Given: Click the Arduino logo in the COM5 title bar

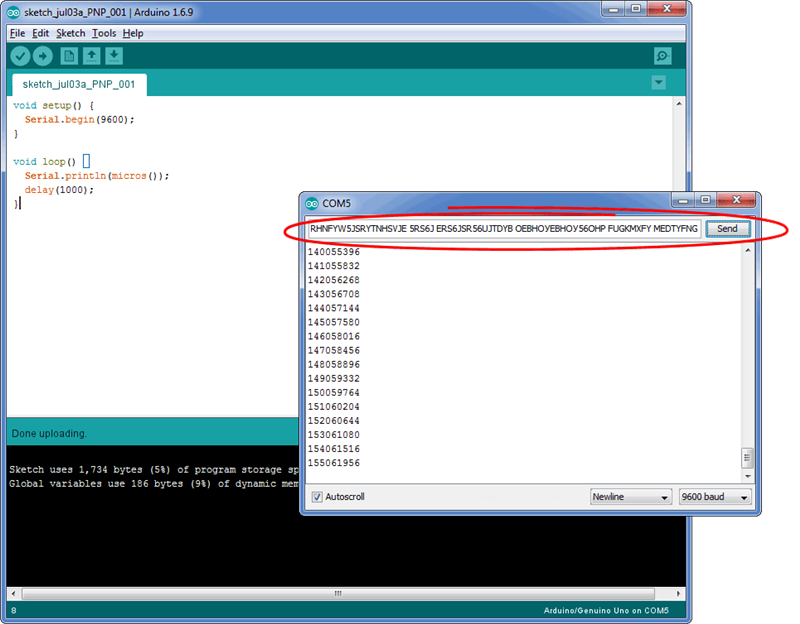Looking at the screenshot, I should (x=311, y=203).
